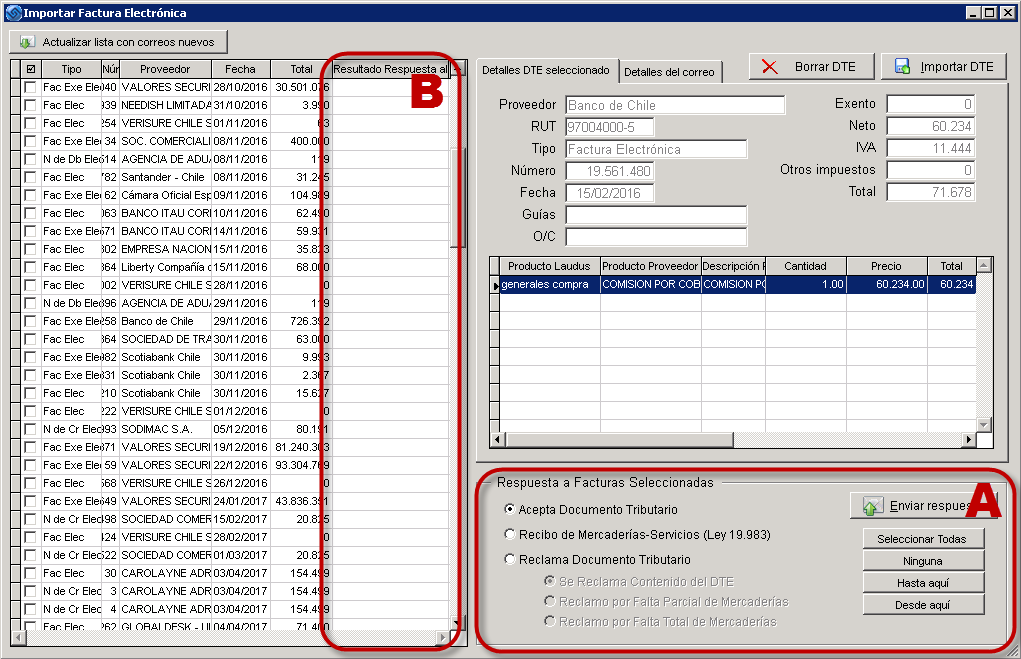
Task: Click the Fecha field showing 15/02/2016
Action: 609,193
